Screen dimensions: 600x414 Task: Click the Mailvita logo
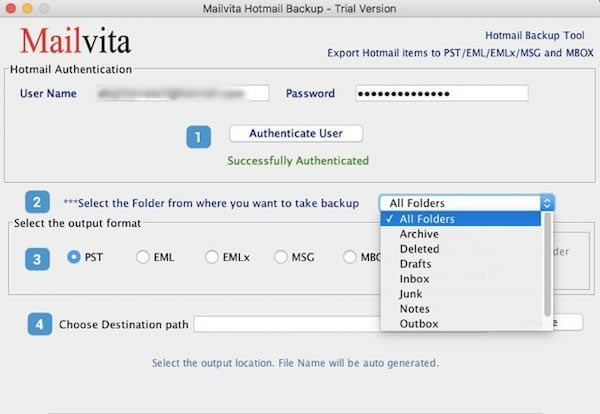tap(75, 42)
